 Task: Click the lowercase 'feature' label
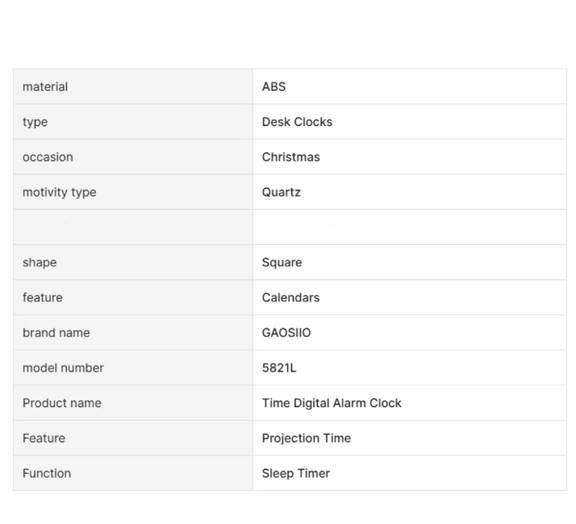click(x=42, y=298)
